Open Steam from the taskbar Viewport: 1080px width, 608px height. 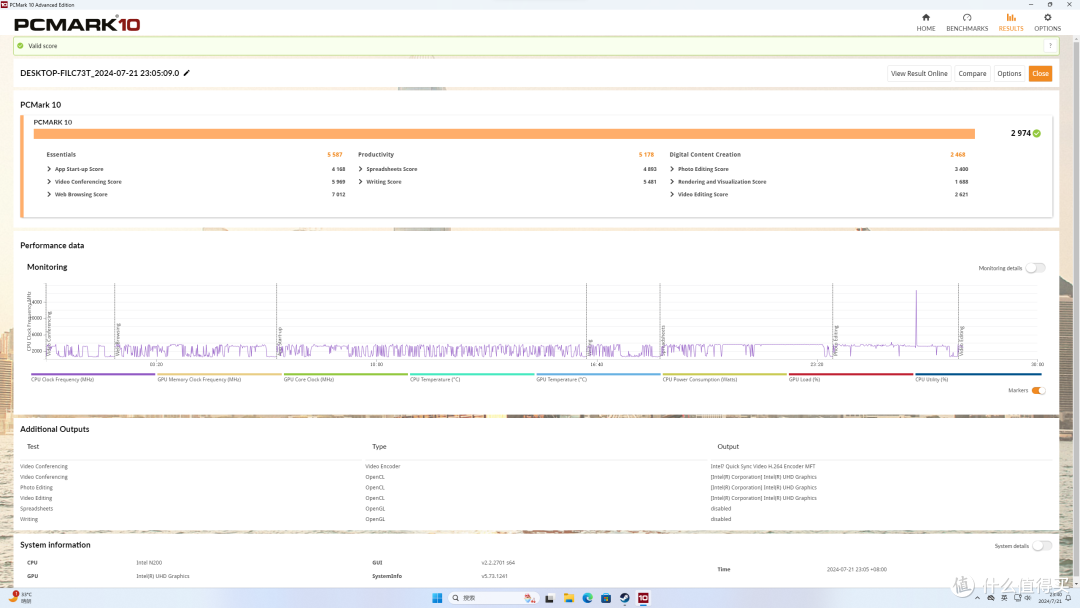[624, 598]
